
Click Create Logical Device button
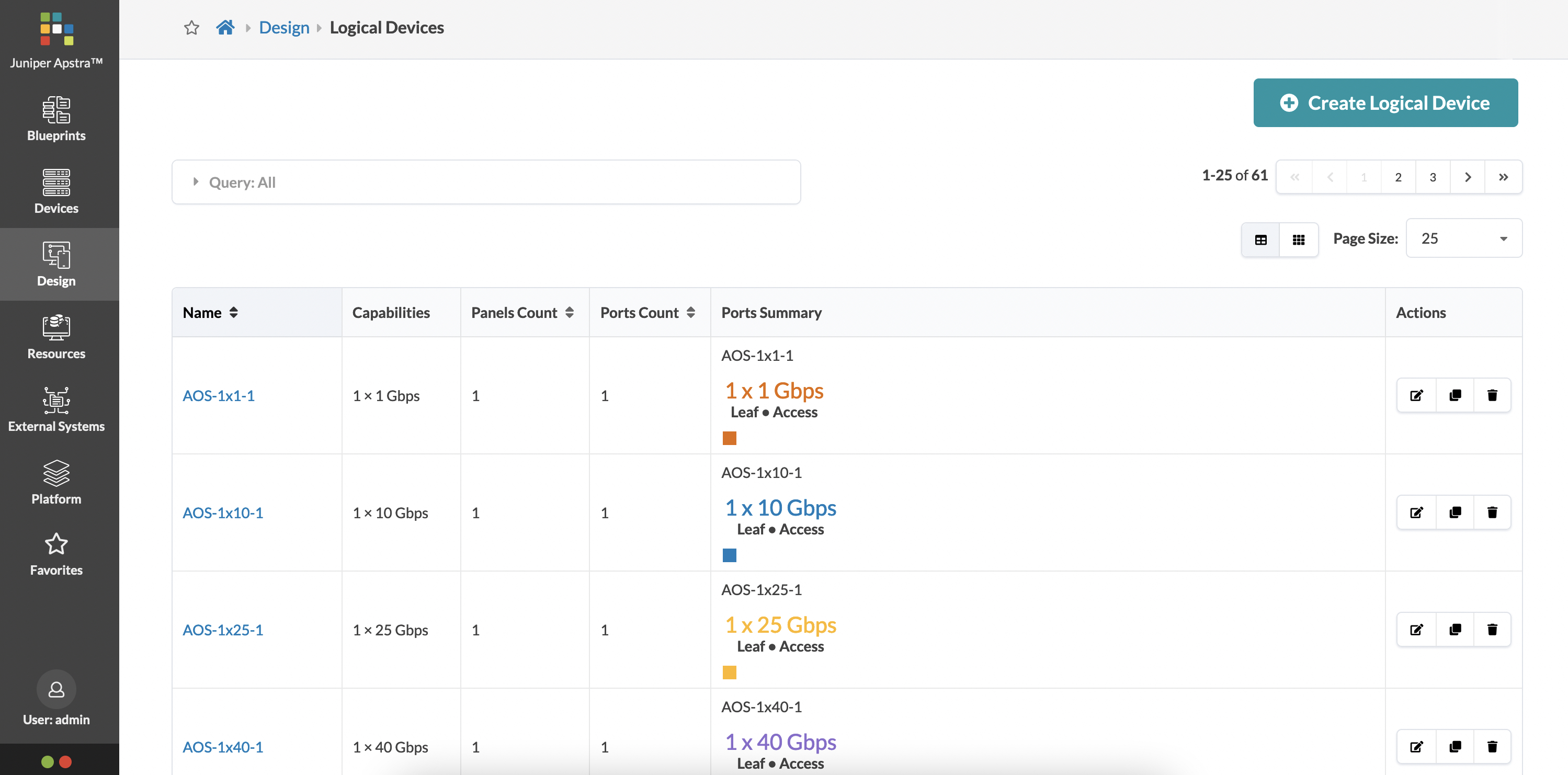point(1385,103)
